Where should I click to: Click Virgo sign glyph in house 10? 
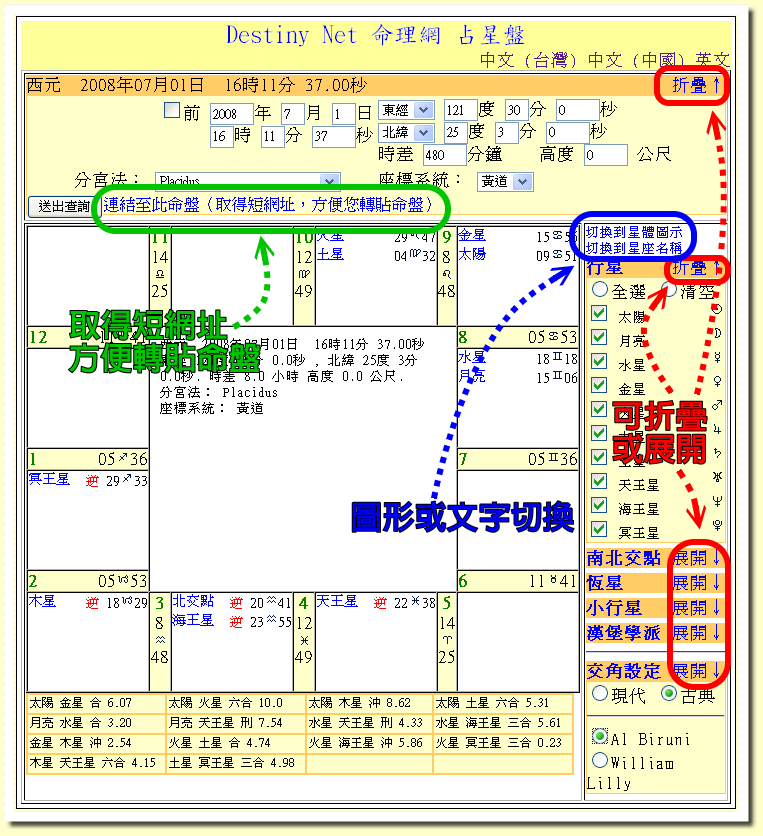(303, 274)
